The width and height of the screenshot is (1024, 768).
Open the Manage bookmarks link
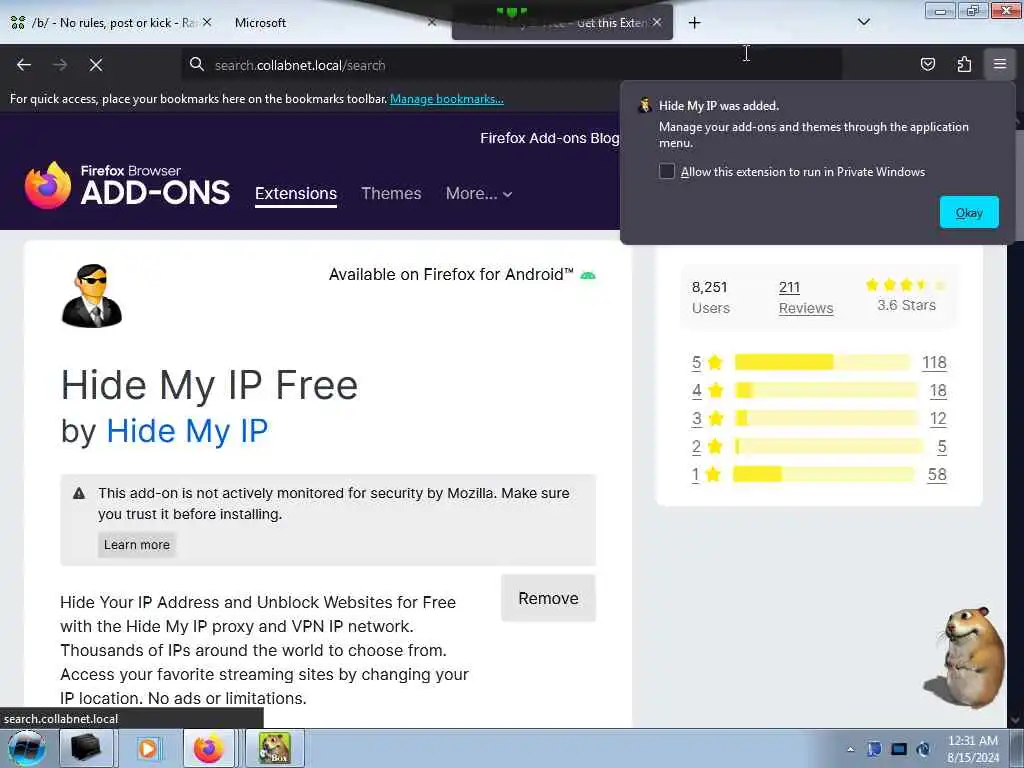coord(447,99)
